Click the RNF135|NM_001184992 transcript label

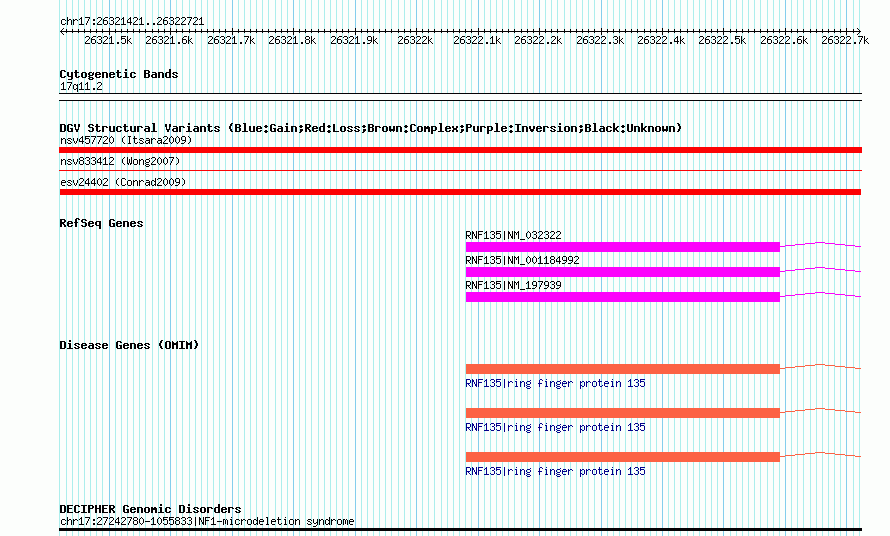(x=522, y=260)
